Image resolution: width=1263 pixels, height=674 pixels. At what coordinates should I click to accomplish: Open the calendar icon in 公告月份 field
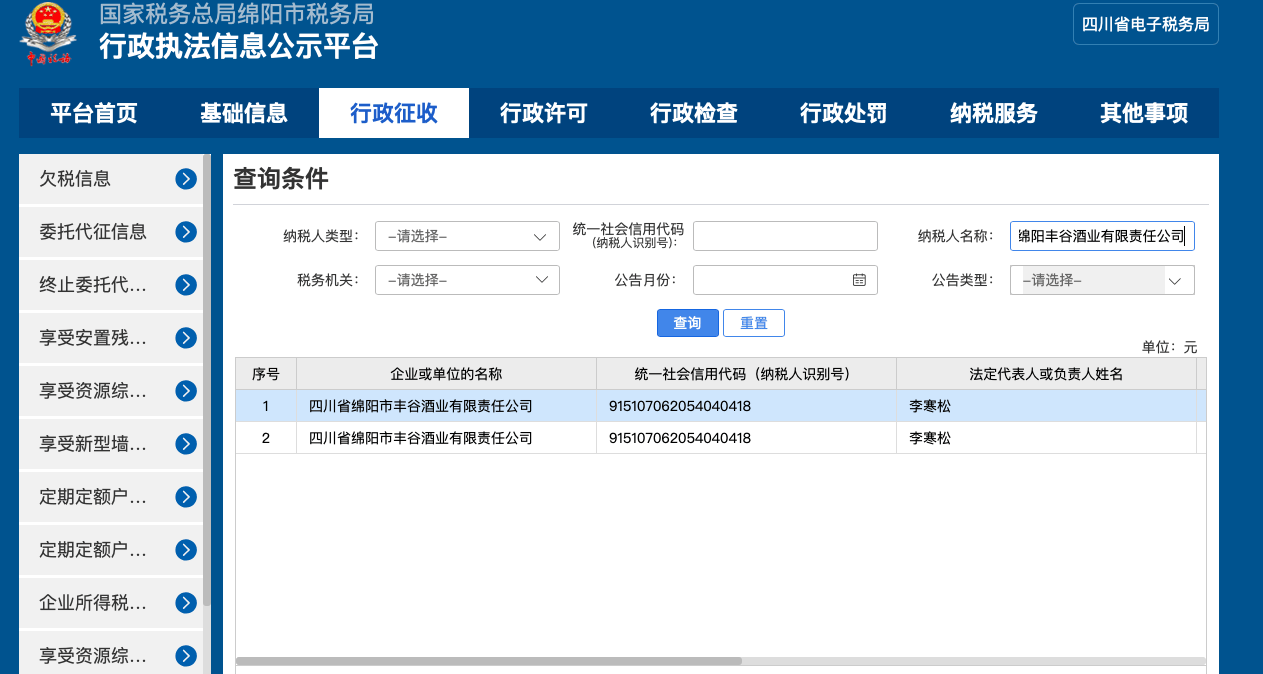(859, 280)
